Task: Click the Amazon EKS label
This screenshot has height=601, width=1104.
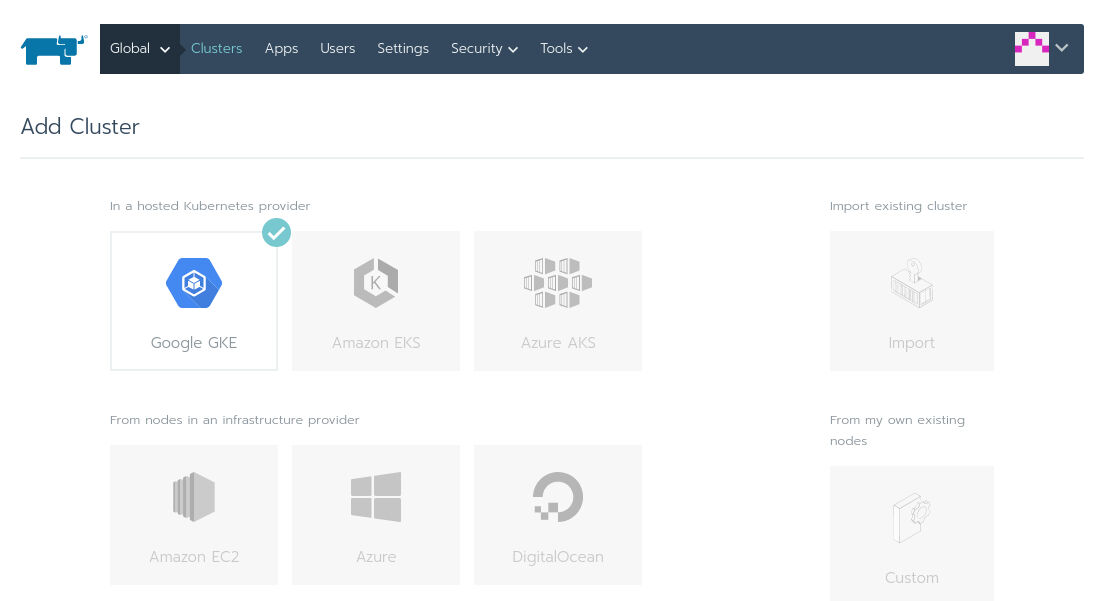Action: click(x=376, y=343)
